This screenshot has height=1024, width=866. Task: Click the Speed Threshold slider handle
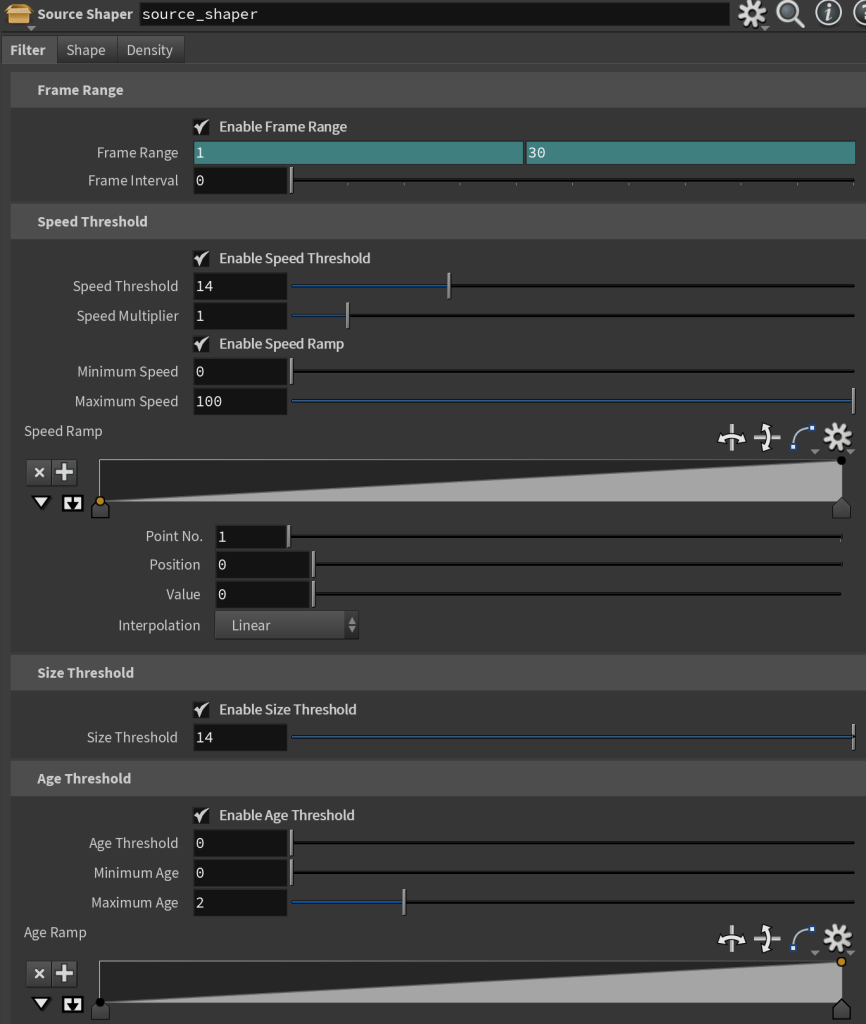click(x=449, y=287)
